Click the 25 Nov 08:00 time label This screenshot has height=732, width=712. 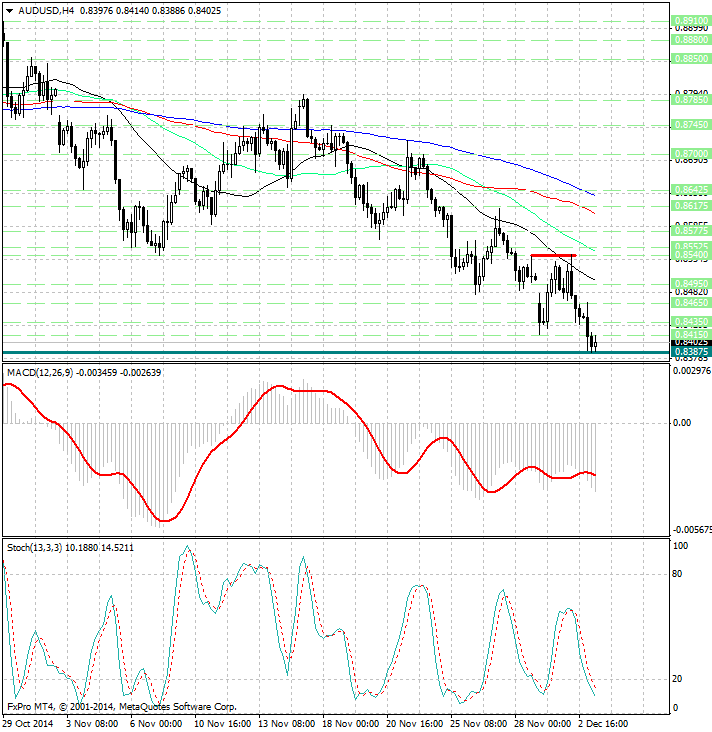481,722
